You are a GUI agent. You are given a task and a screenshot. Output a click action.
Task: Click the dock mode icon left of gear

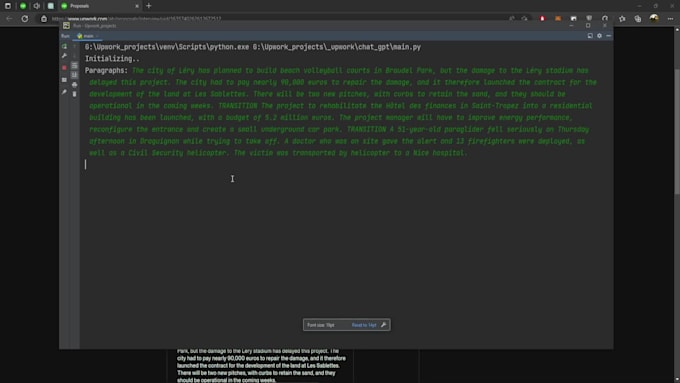point(590,36)
